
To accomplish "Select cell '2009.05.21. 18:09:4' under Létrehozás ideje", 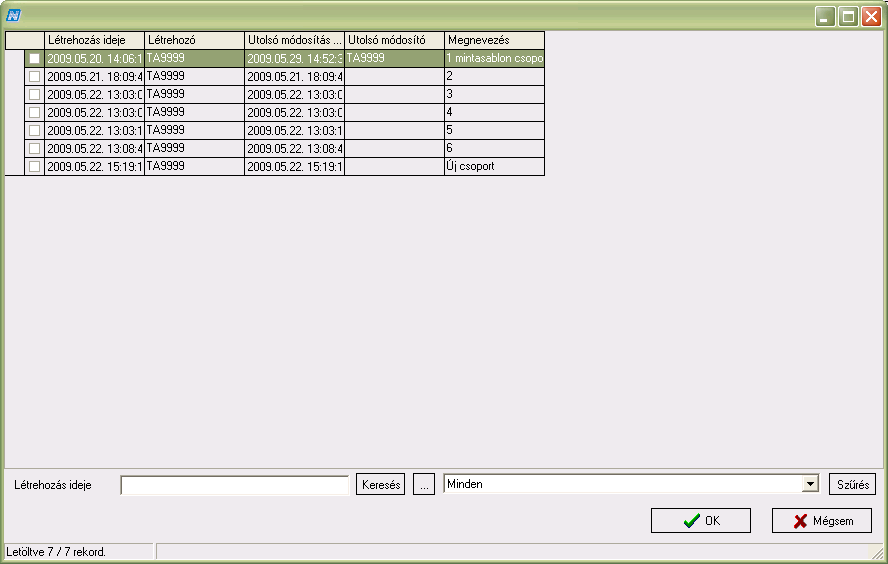I will [94, 76].
